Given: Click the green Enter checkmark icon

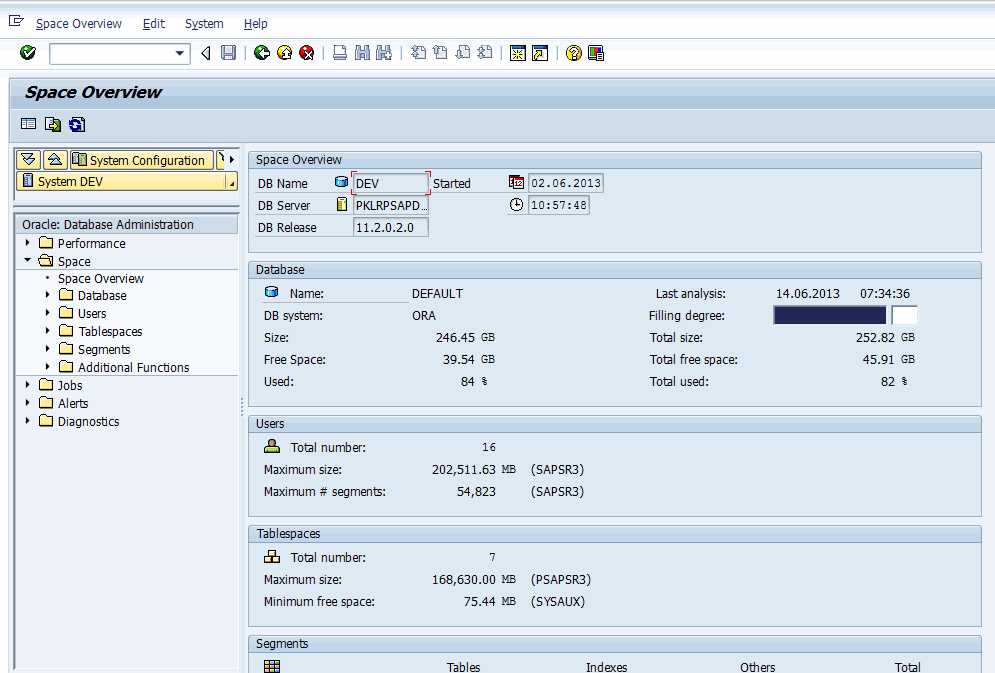Looking at the screenshot, I should tap(28, 53).
